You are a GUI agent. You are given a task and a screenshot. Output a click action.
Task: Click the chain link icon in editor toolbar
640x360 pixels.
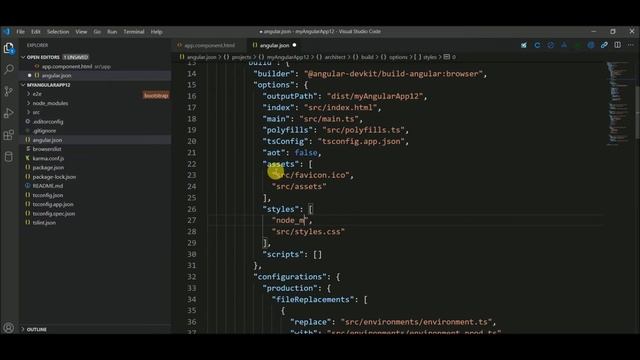coord(604,45)
